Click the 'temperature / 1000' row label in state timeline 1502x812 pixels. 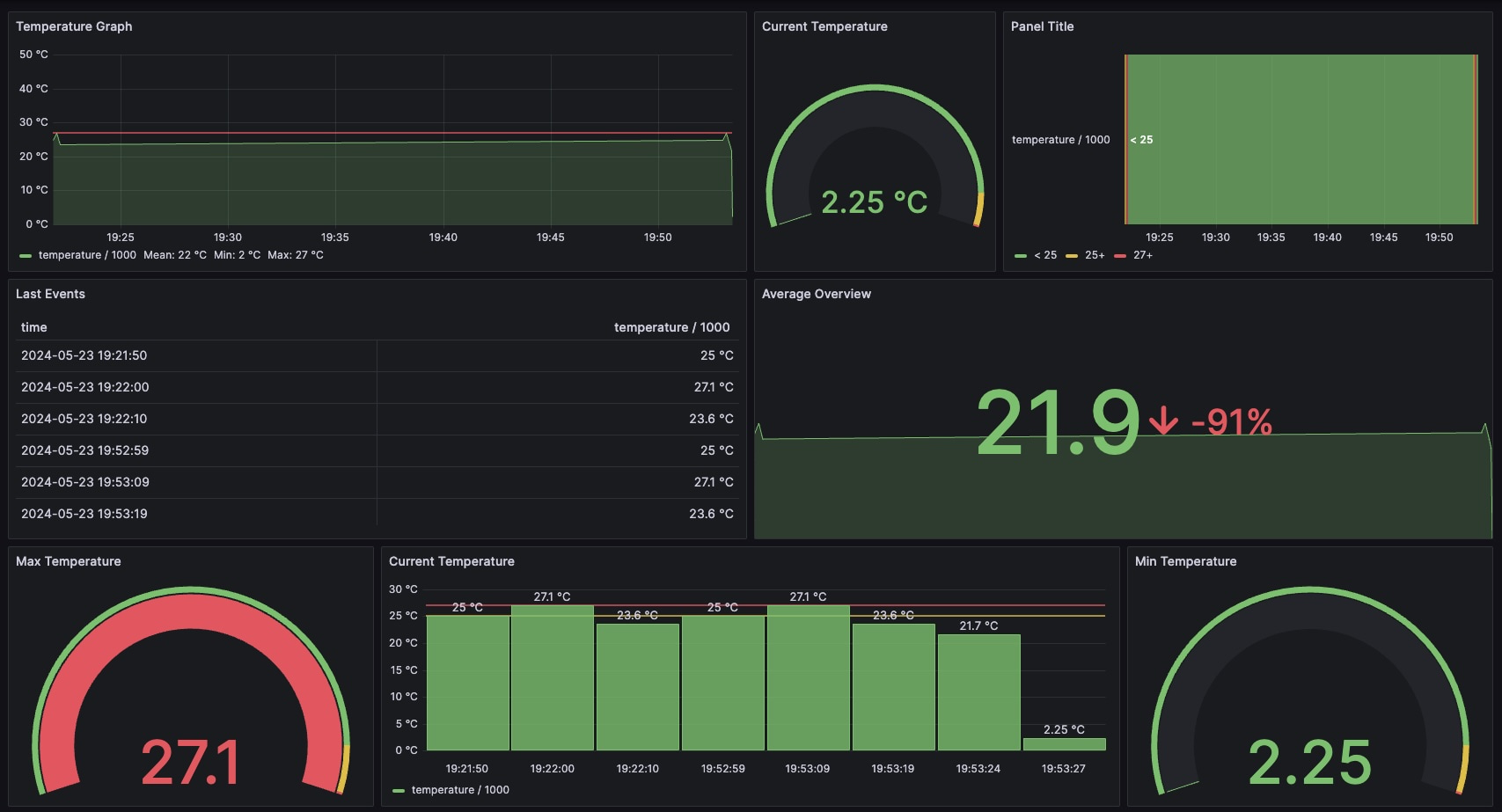(x=1060, y=140)
